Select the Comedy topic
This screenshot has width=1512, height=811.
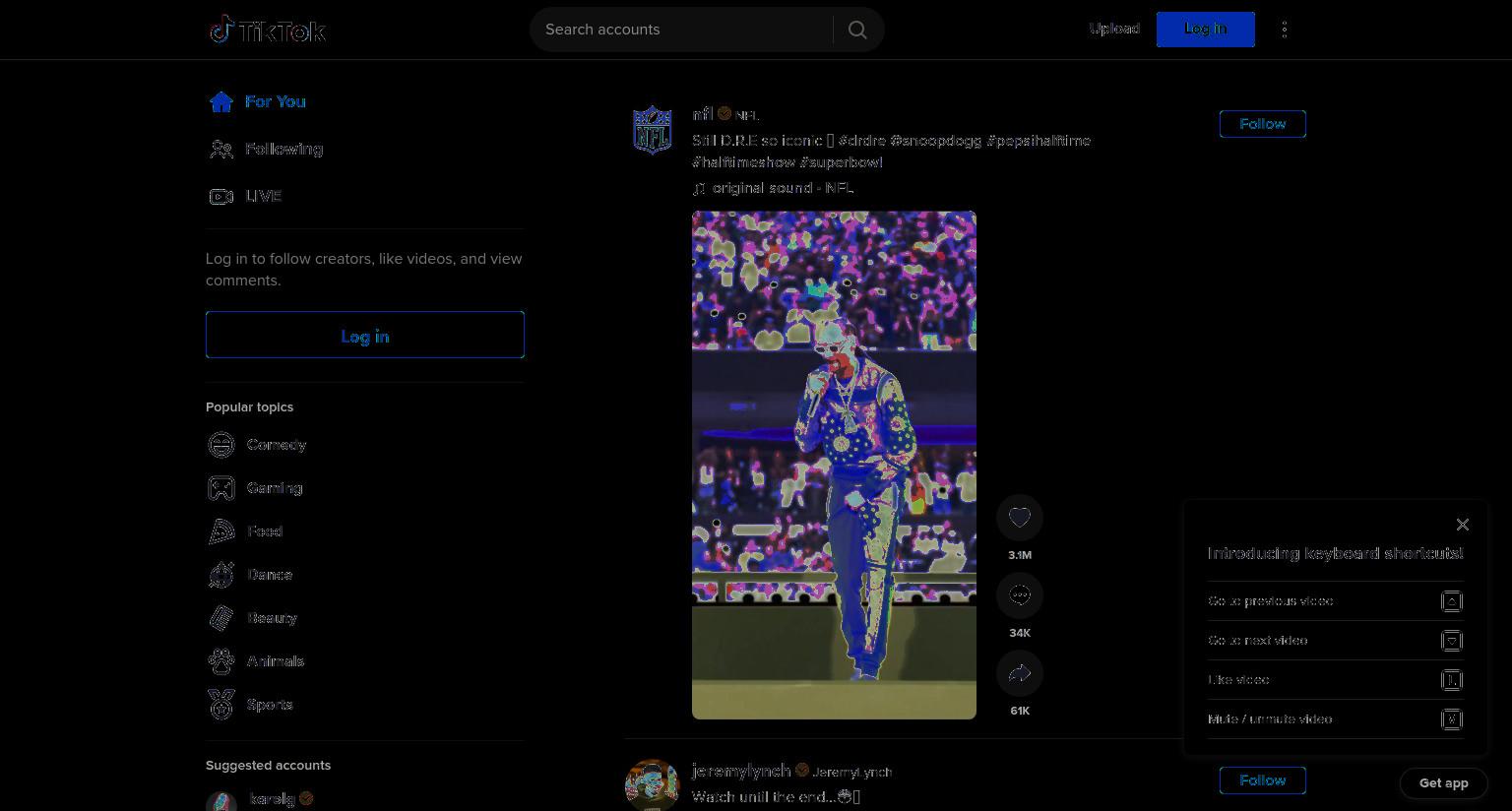coord(277,445)
